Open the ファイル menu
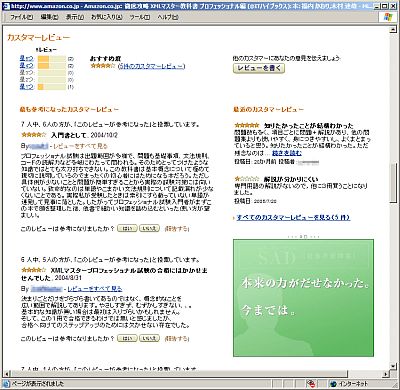The image size is (400, 390). pos(21,17)
